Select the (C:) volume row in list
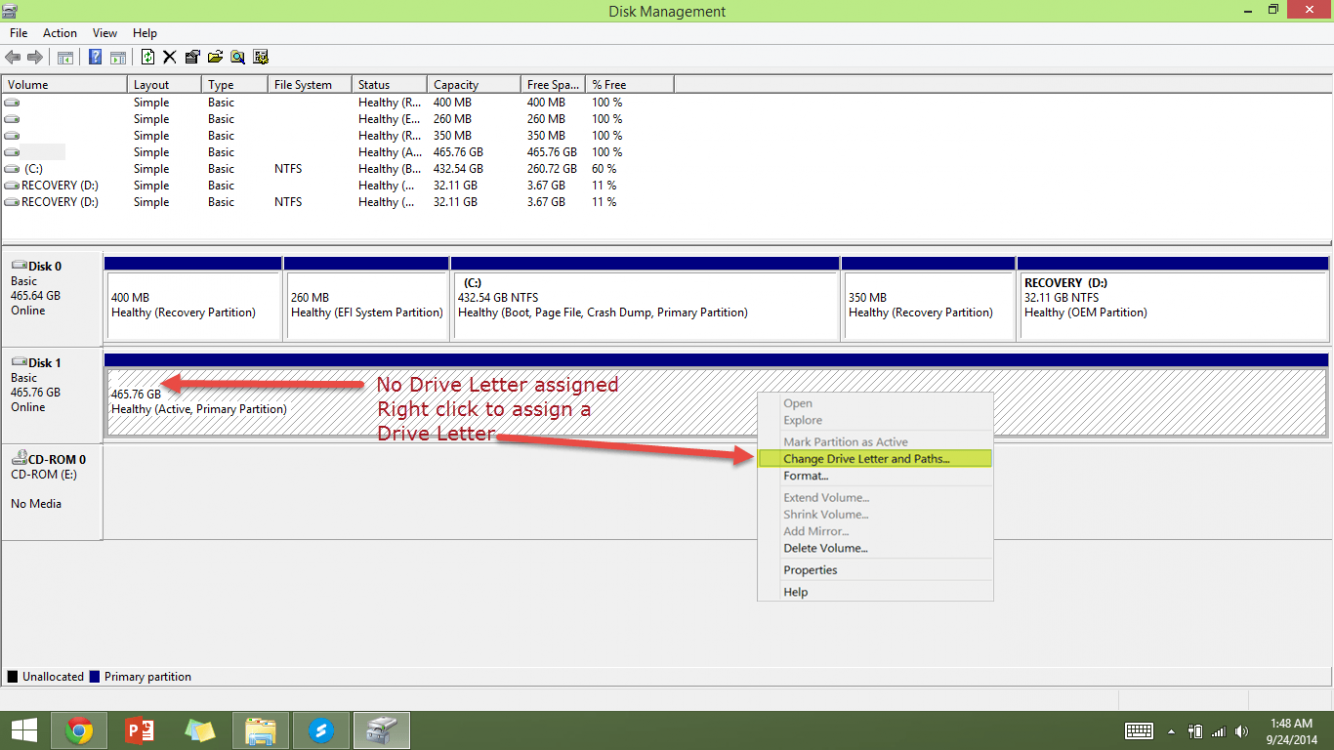 [x=337, y=169]
